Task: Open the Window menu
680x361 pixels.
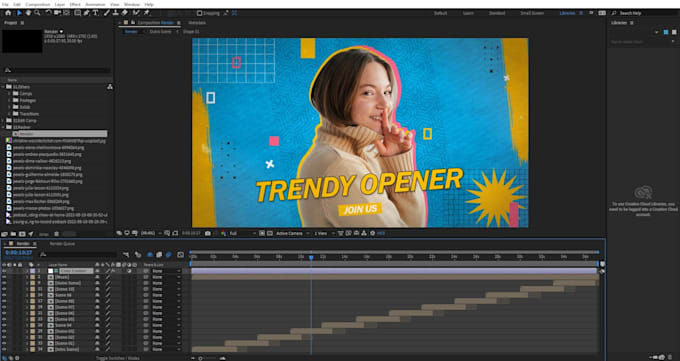Action: coord(131,4)
